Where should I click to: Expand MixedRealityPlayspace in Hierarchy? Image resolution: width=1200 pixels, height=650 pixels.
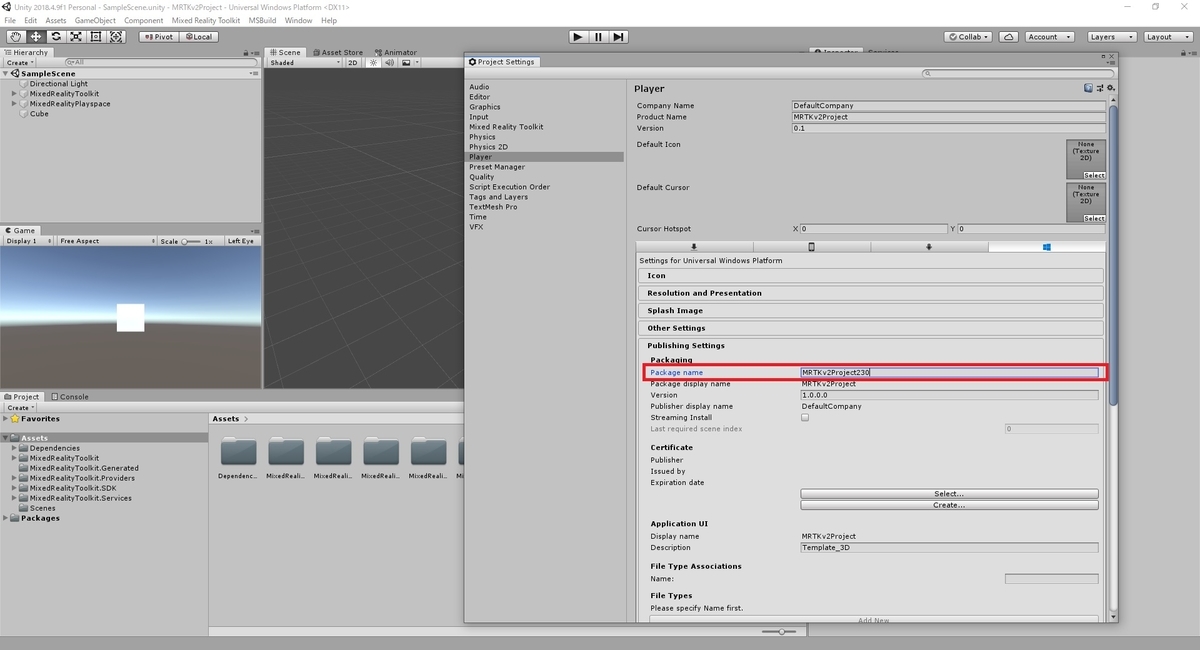[x=14, y=104]
